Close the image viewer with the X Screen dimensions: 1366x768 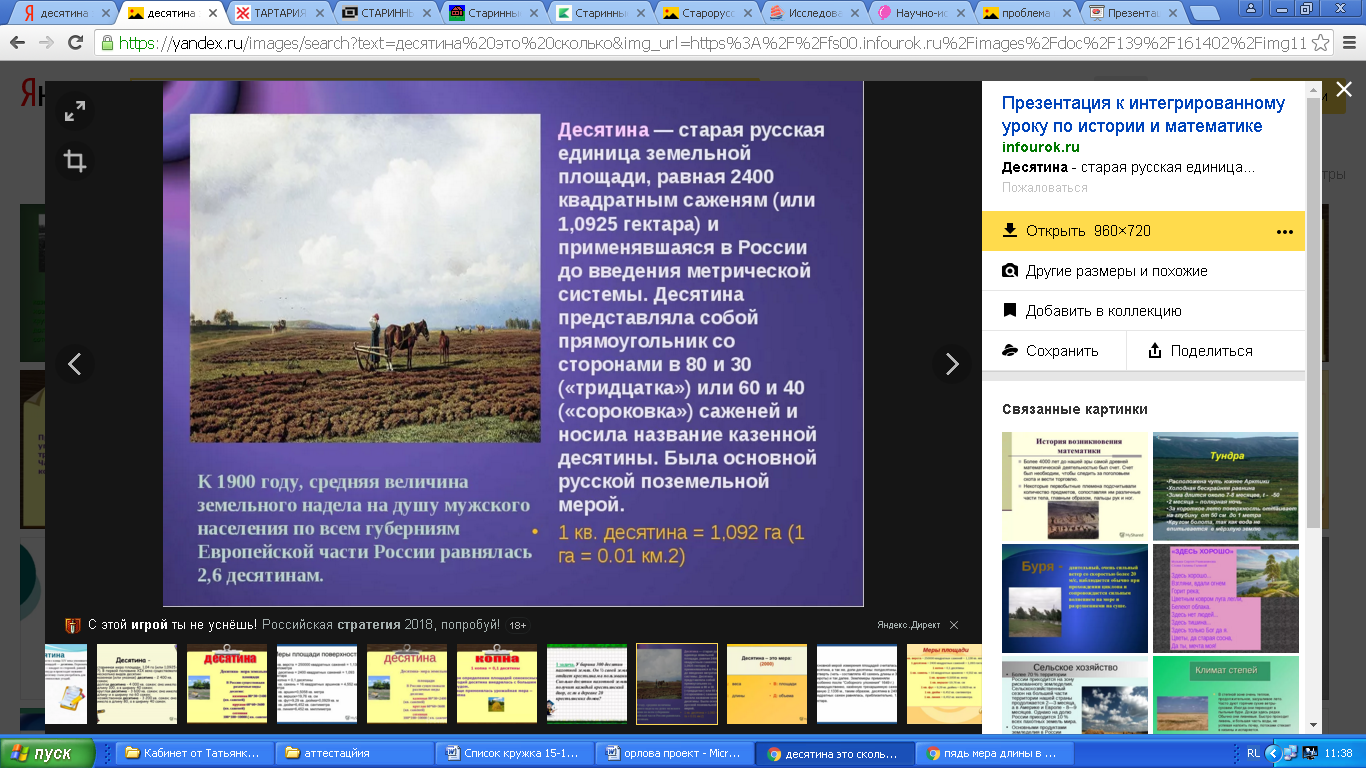tap(1344, 90)
